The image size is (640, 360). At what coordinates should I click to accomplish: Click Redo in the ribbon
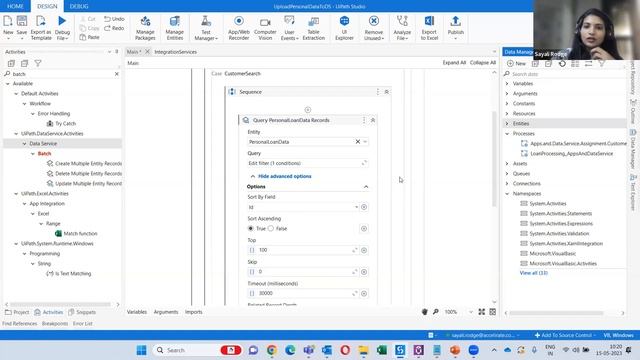coord(114,28)
